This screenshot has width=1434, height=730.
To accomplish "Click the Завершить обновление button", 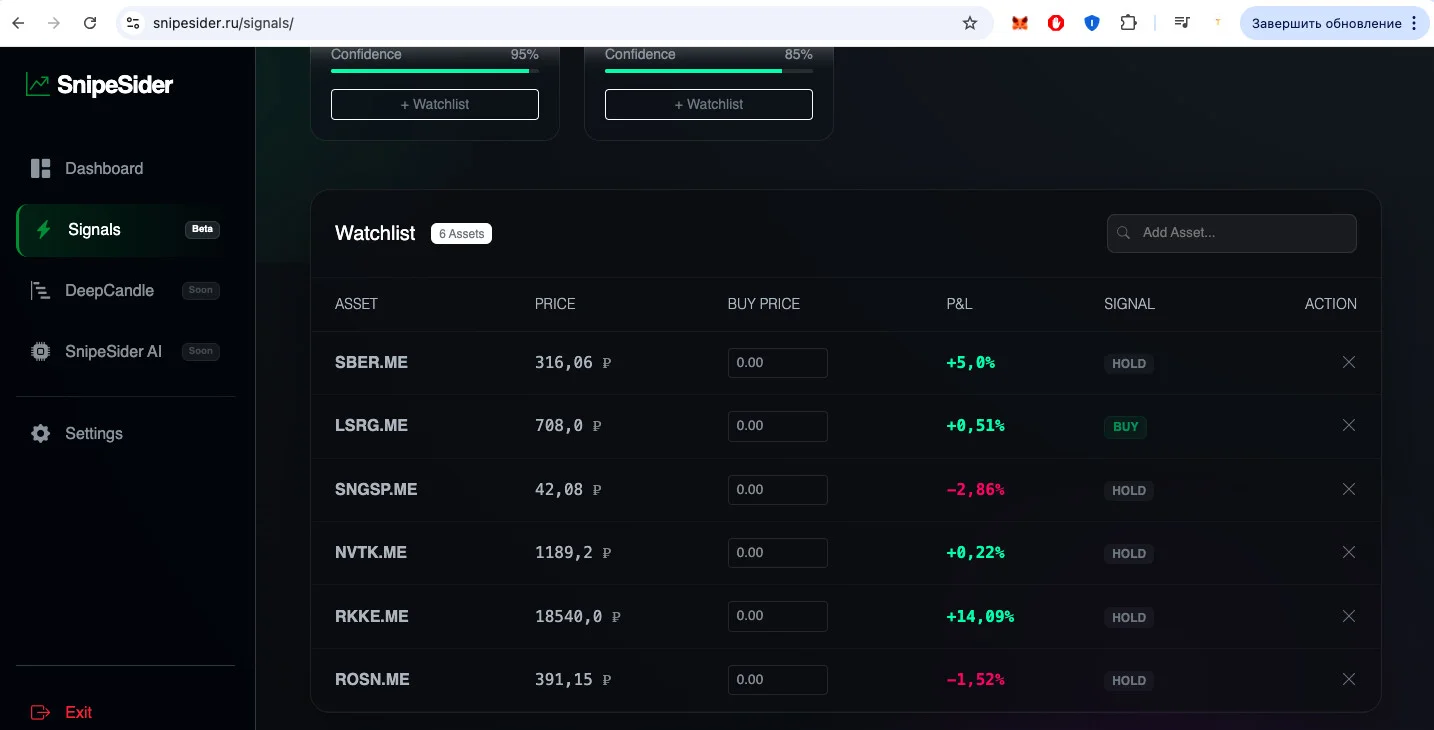I will 1334,23.
